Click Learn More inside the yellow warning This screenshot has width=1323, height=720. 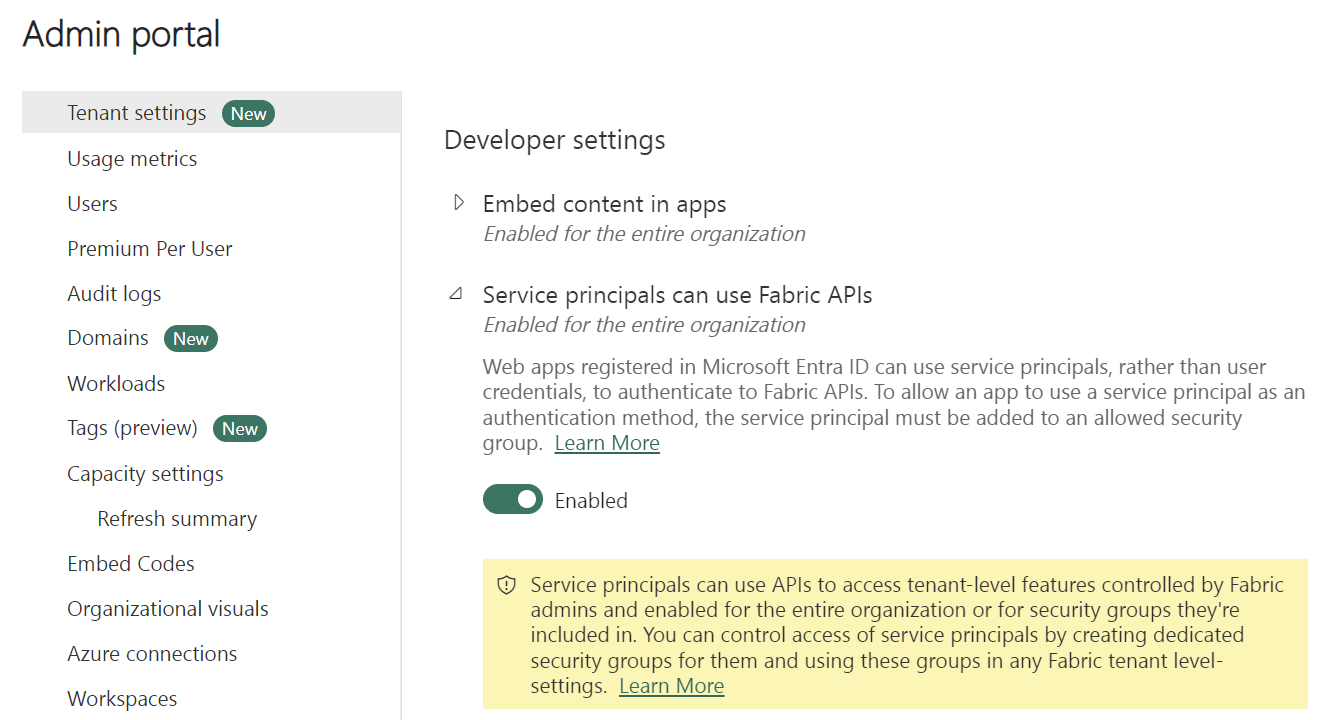671,685
